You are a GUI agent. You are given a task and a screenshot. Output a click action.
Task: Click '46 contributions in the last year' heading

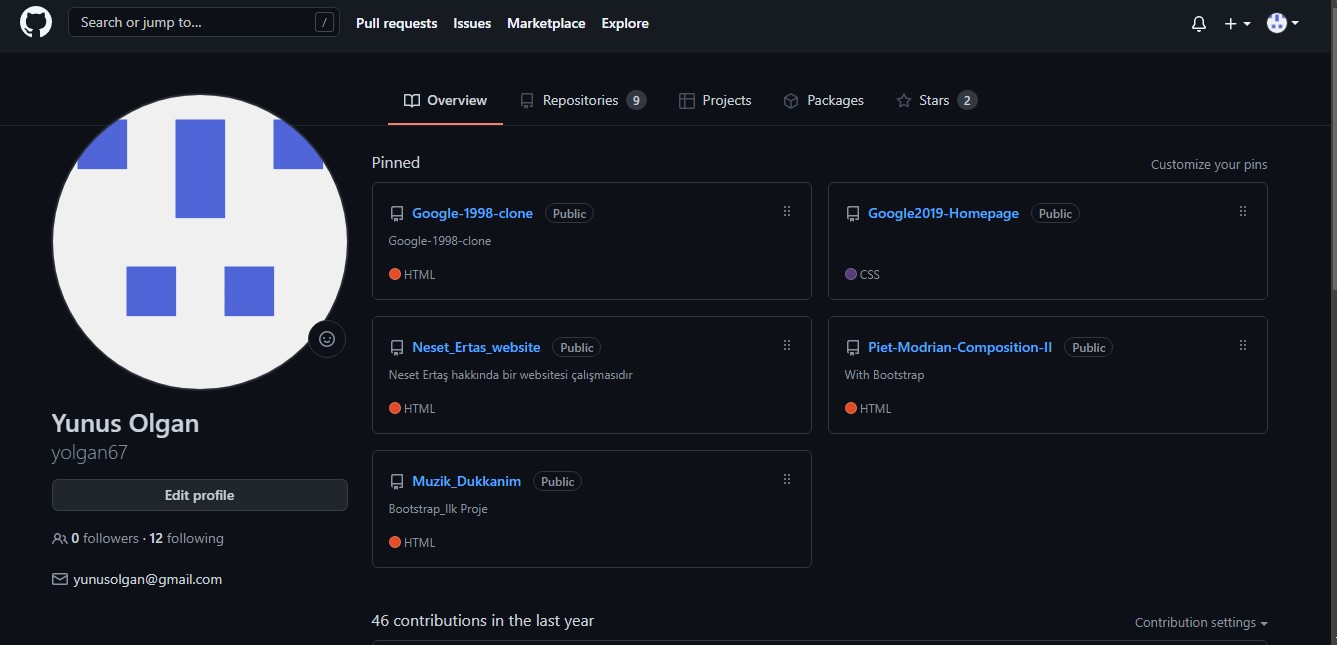(x=483, y=620)
